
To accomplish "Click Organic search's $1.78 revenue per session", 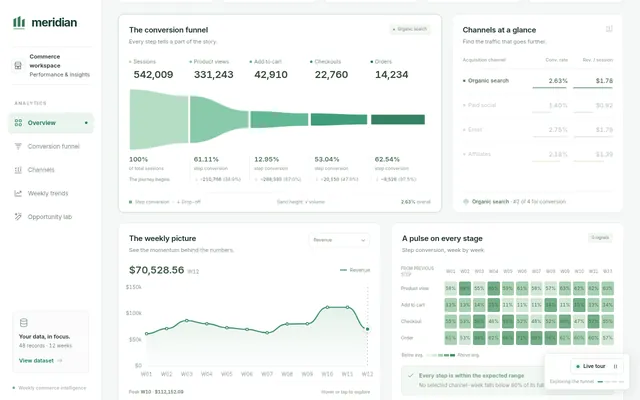I will [x=604, y=81].
